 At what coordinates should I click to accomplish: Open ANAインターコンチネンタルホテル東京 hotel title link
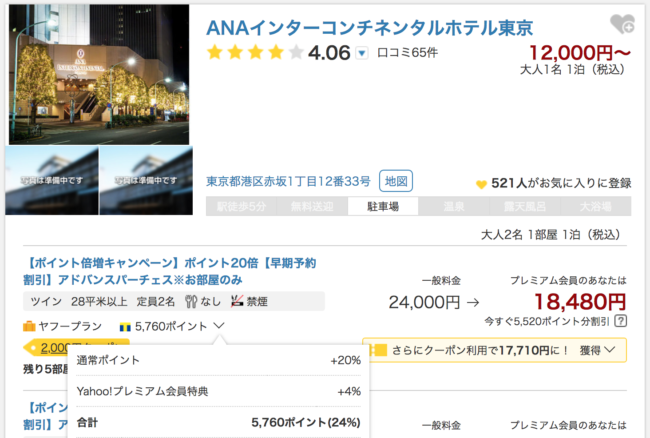369,28
